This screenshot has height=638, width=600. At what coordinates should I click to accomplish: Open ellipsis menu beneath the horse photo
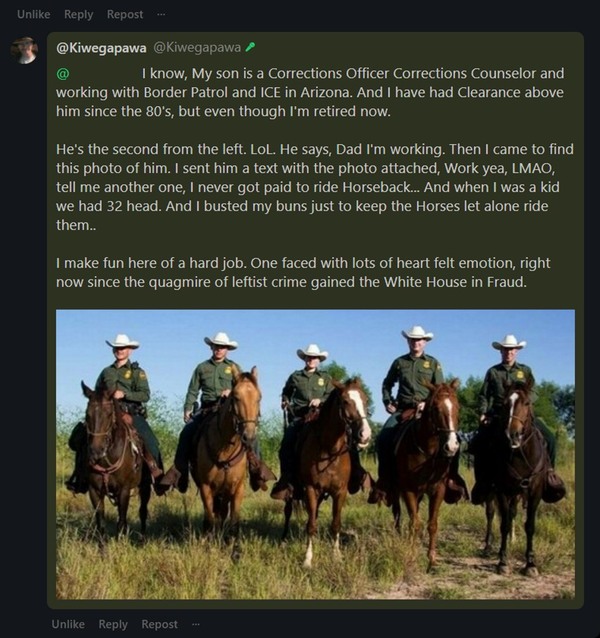(196, 624)
